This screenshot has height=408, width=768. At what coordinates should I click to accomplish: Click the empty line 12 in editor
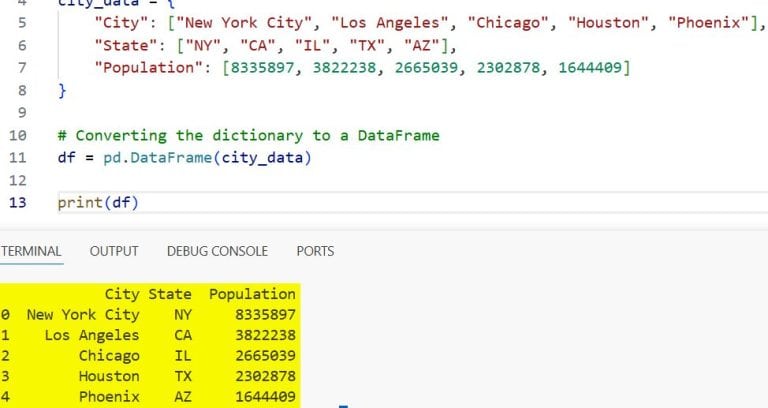[392, 180]
